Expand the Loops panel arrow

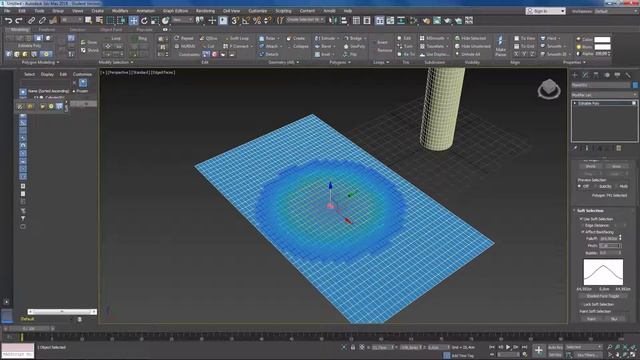point(387,62)
